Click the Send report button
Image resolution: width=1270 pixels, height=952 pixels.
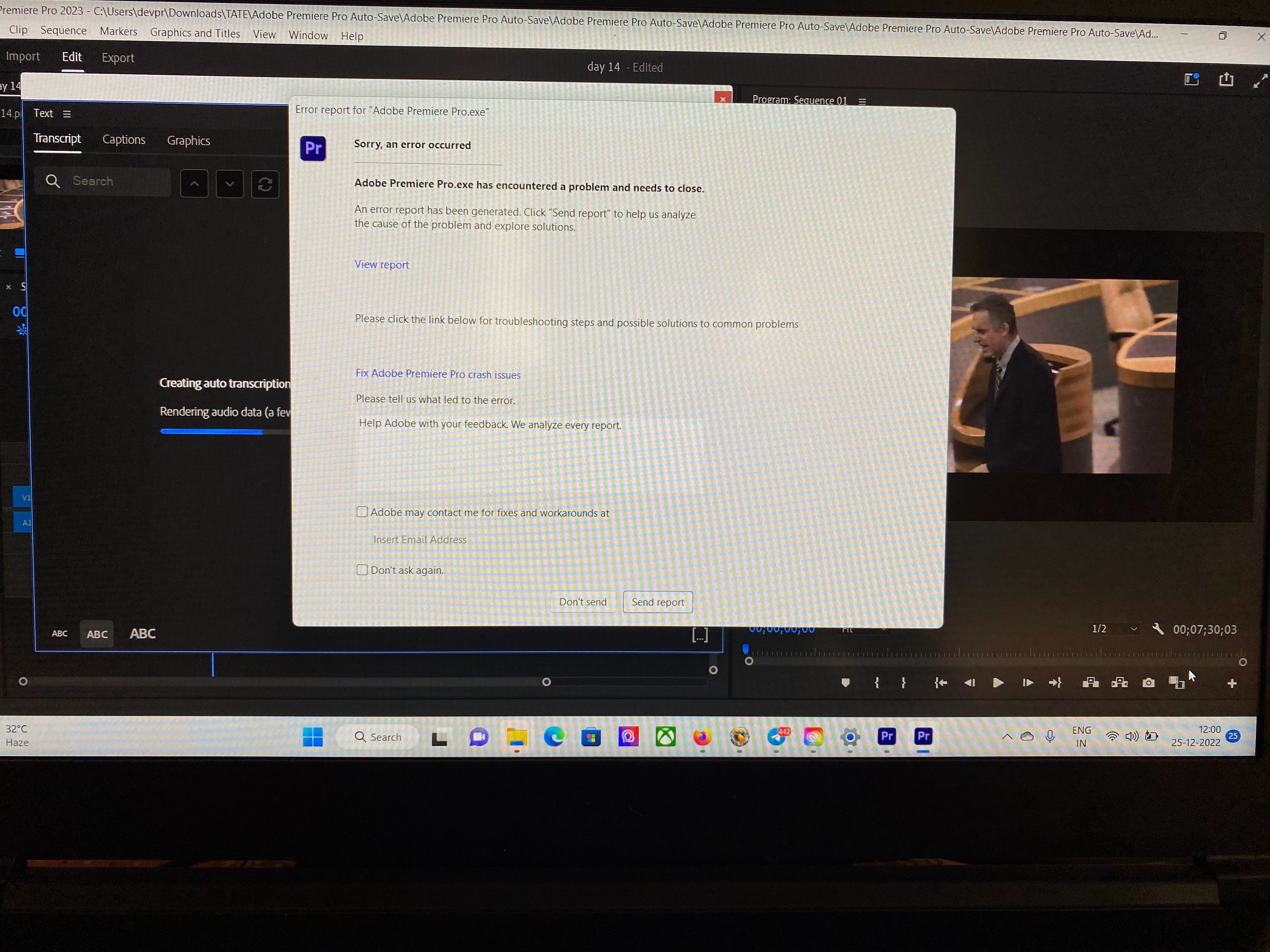pos(657,601)
